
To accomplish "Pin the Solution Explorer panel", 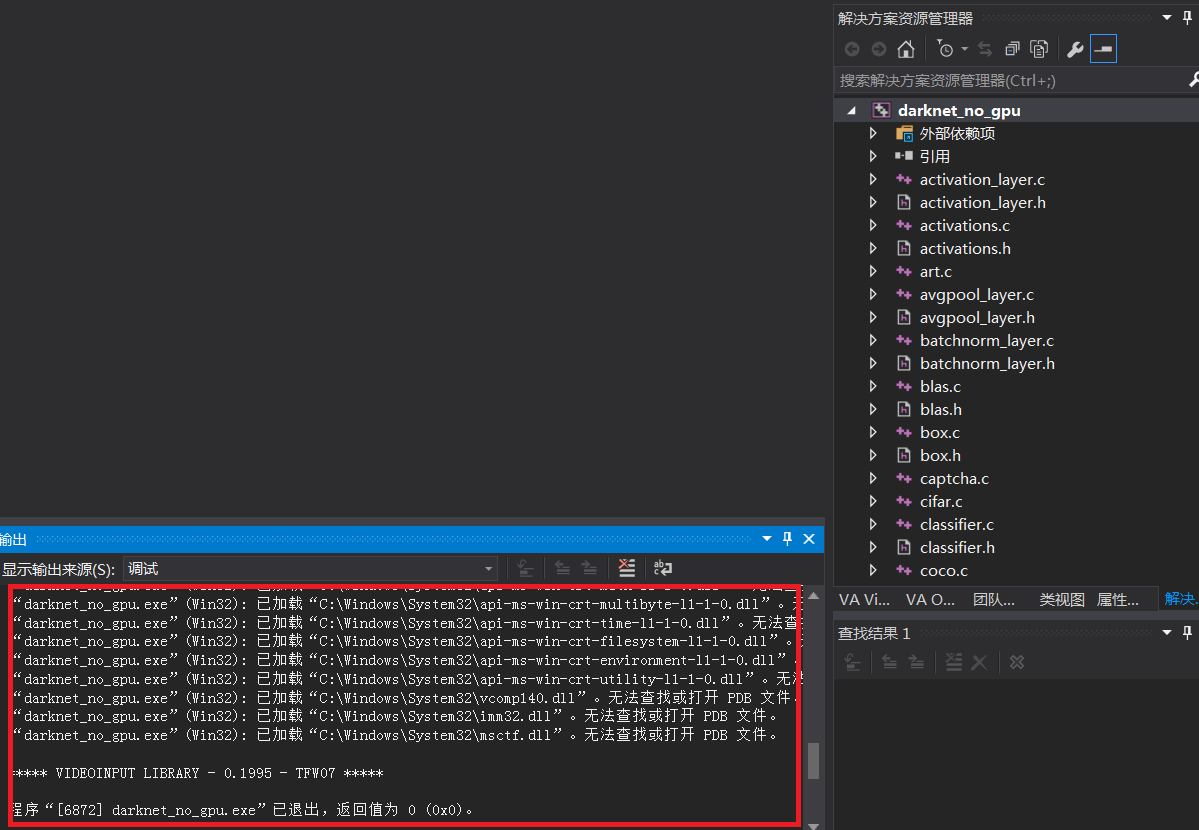I will click(1188, 18).
